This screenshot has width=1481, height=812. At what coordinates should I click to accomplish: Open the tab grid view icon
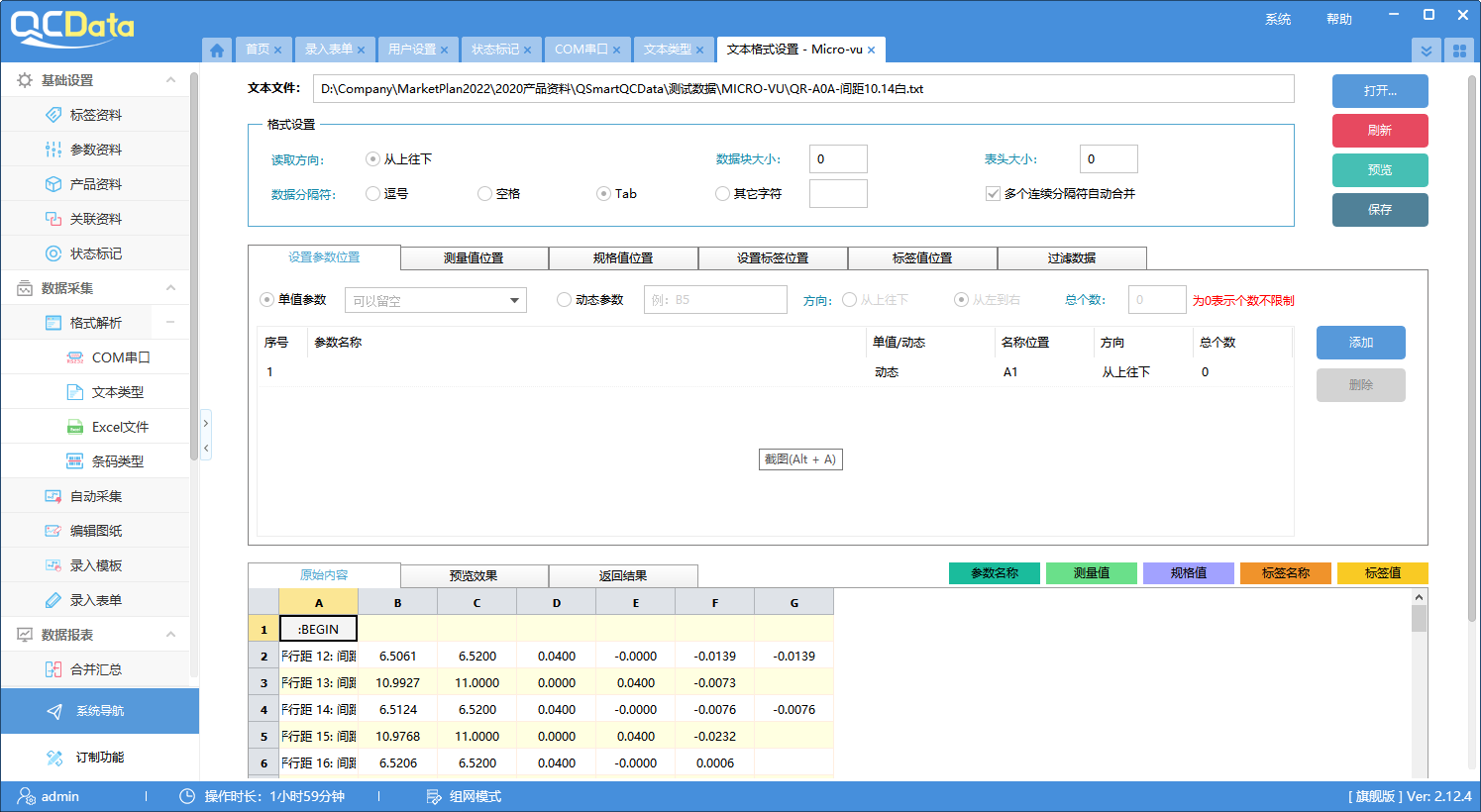pyautogui.click(x=1458, y=51)
